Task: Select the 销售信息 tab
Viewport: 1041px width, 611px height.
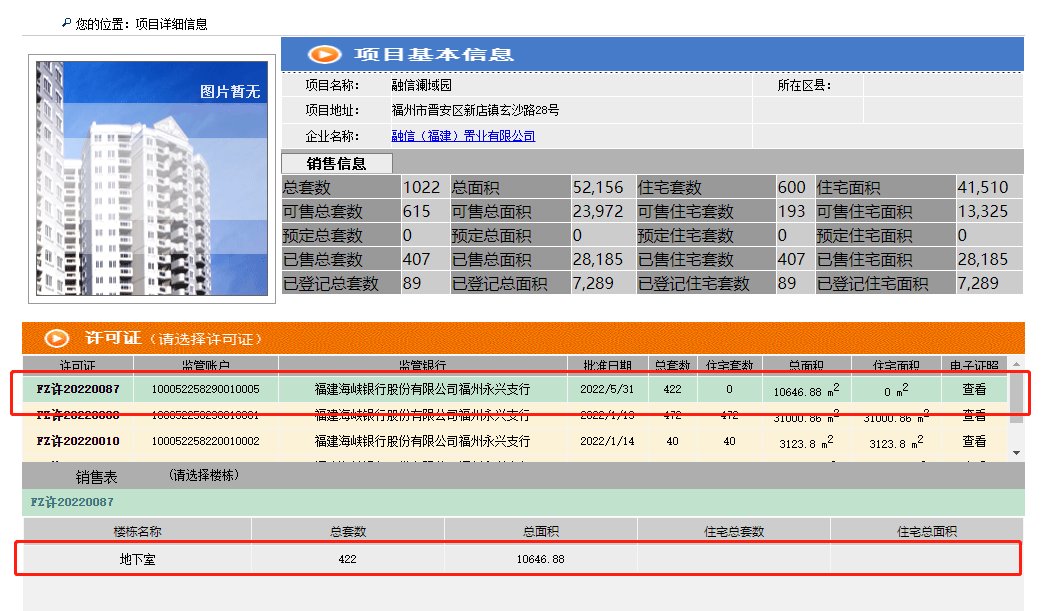Action: pos(338,164)
